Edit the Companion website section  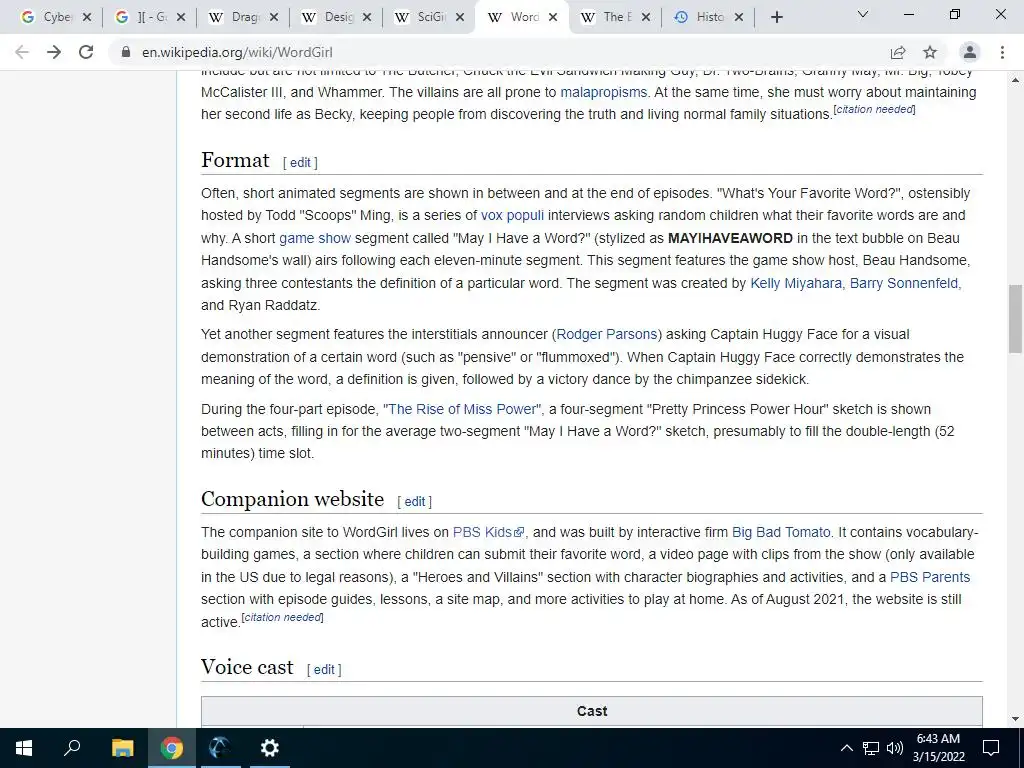point(415,502)
